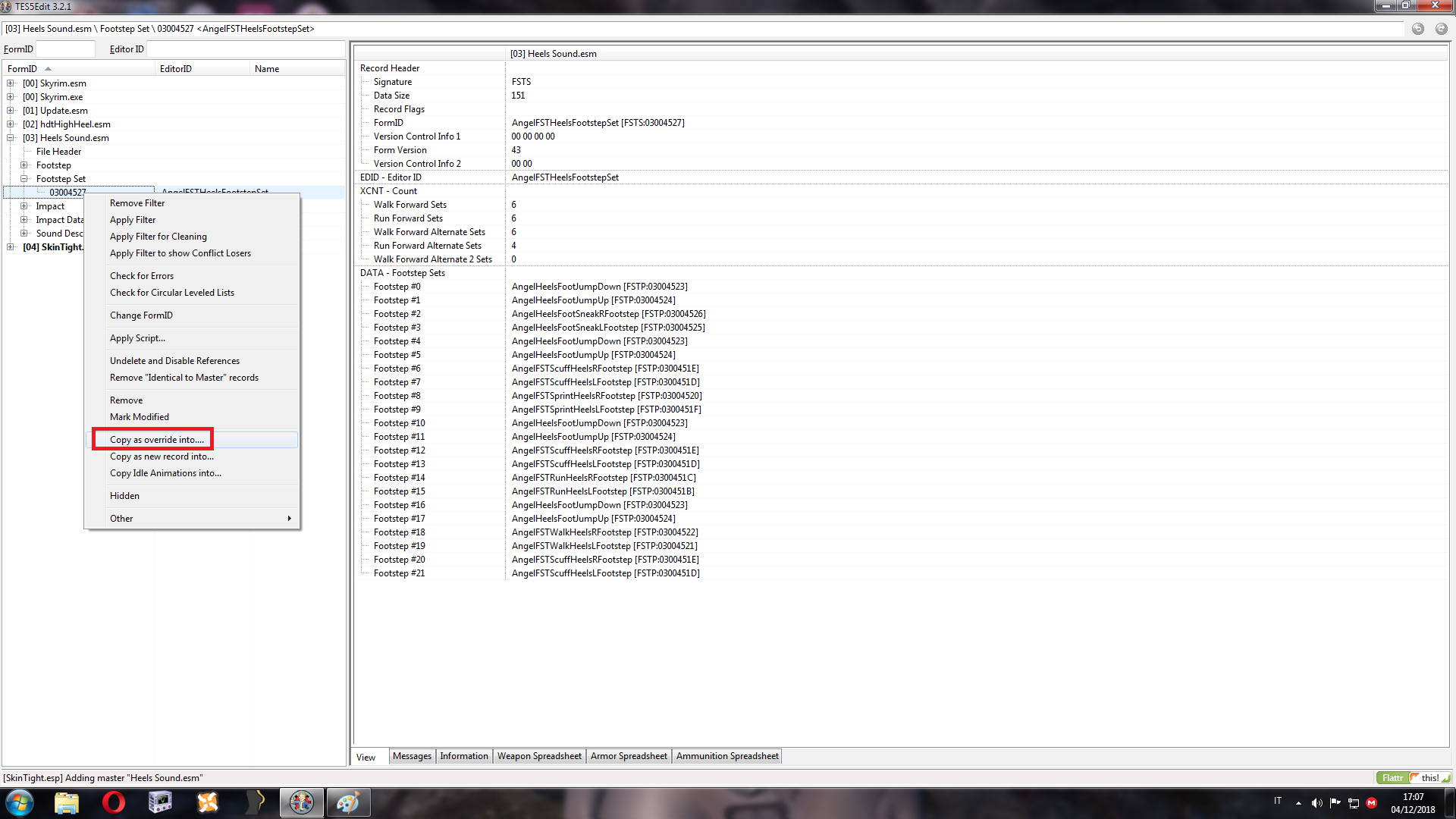
Task: Select the Walk Forward Sets row
Action: click(x=901, y=205)
